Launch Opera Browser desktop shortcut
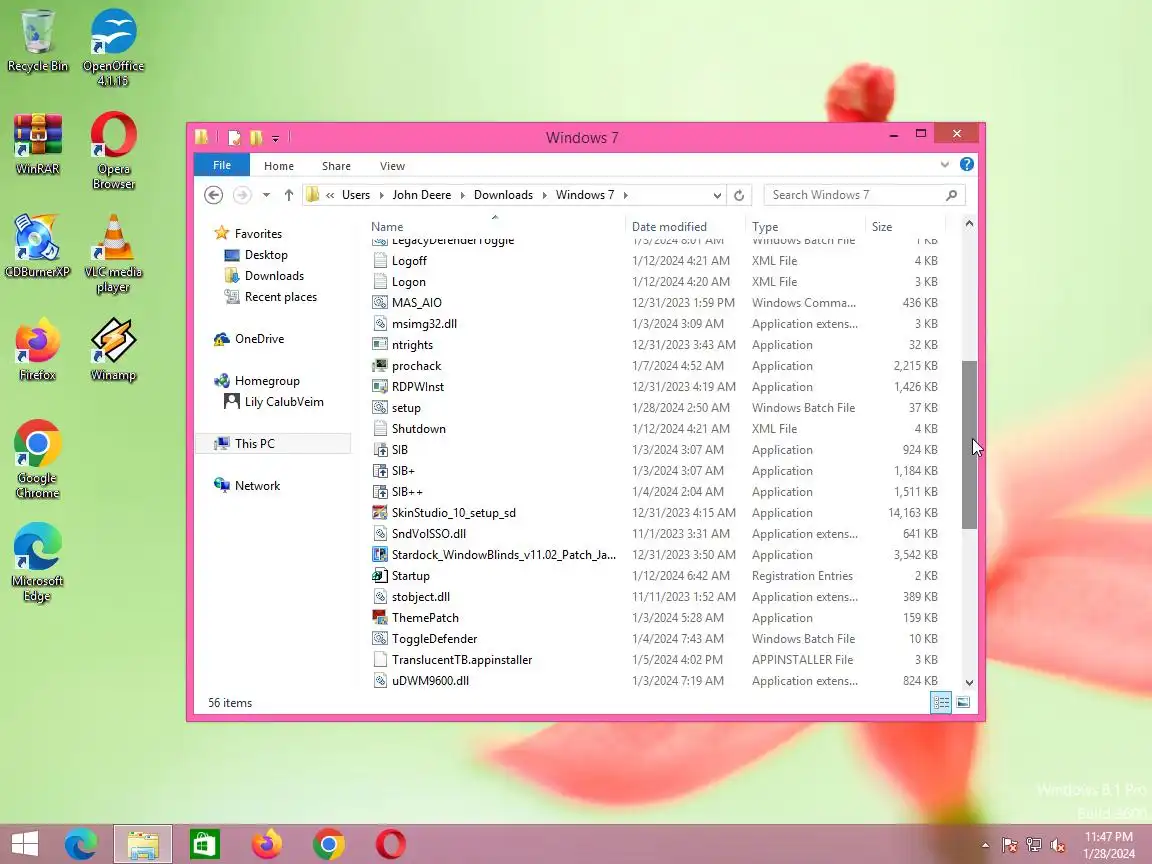This screenshot has height=864, width=1152. (x=113, y=151)
